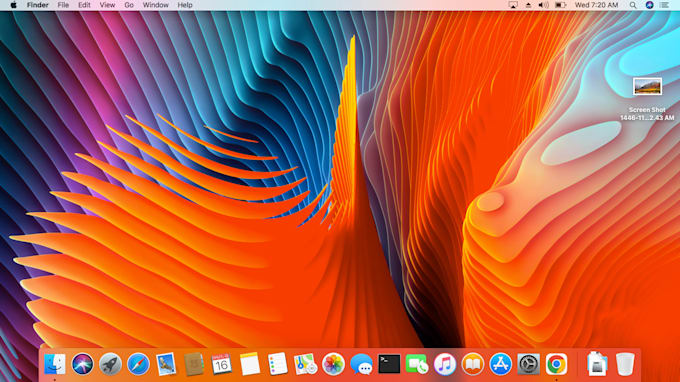Click the eject icon in menu bar
This screenshot has height=382, width=680.
click(x=528, y=5)
